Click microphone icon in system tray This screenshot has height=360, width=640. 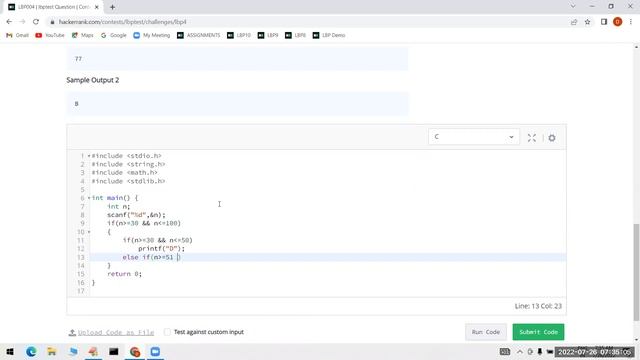pos(540,351)
